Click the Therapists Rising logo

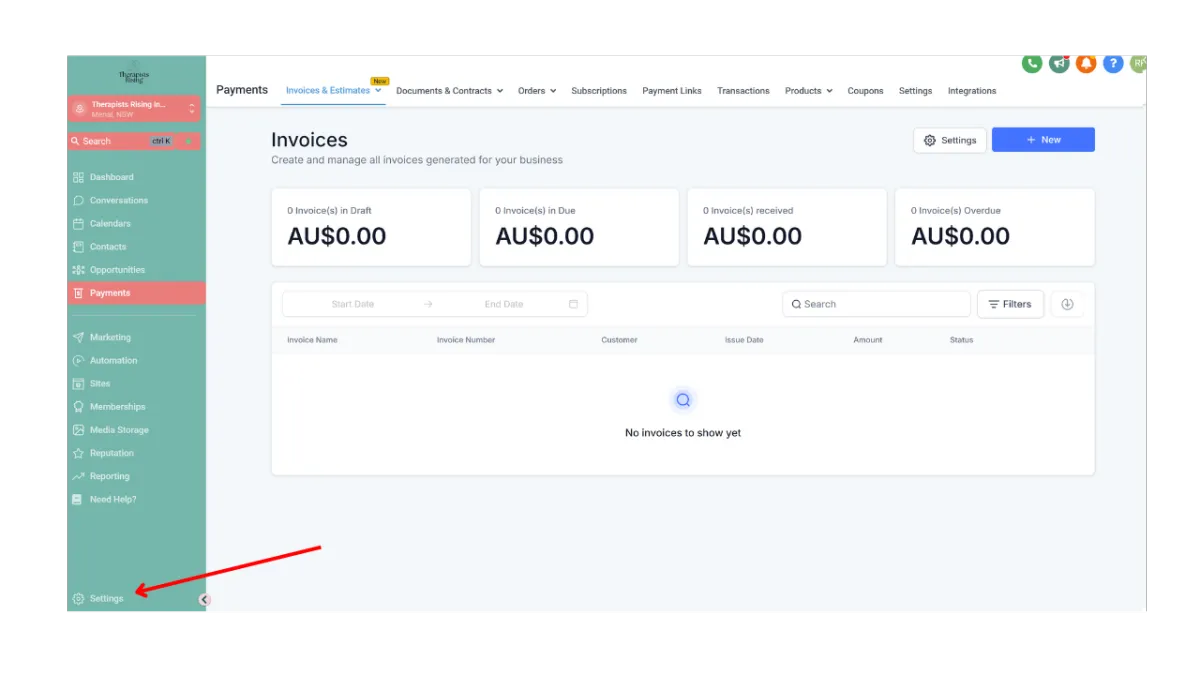pos(134,76)
